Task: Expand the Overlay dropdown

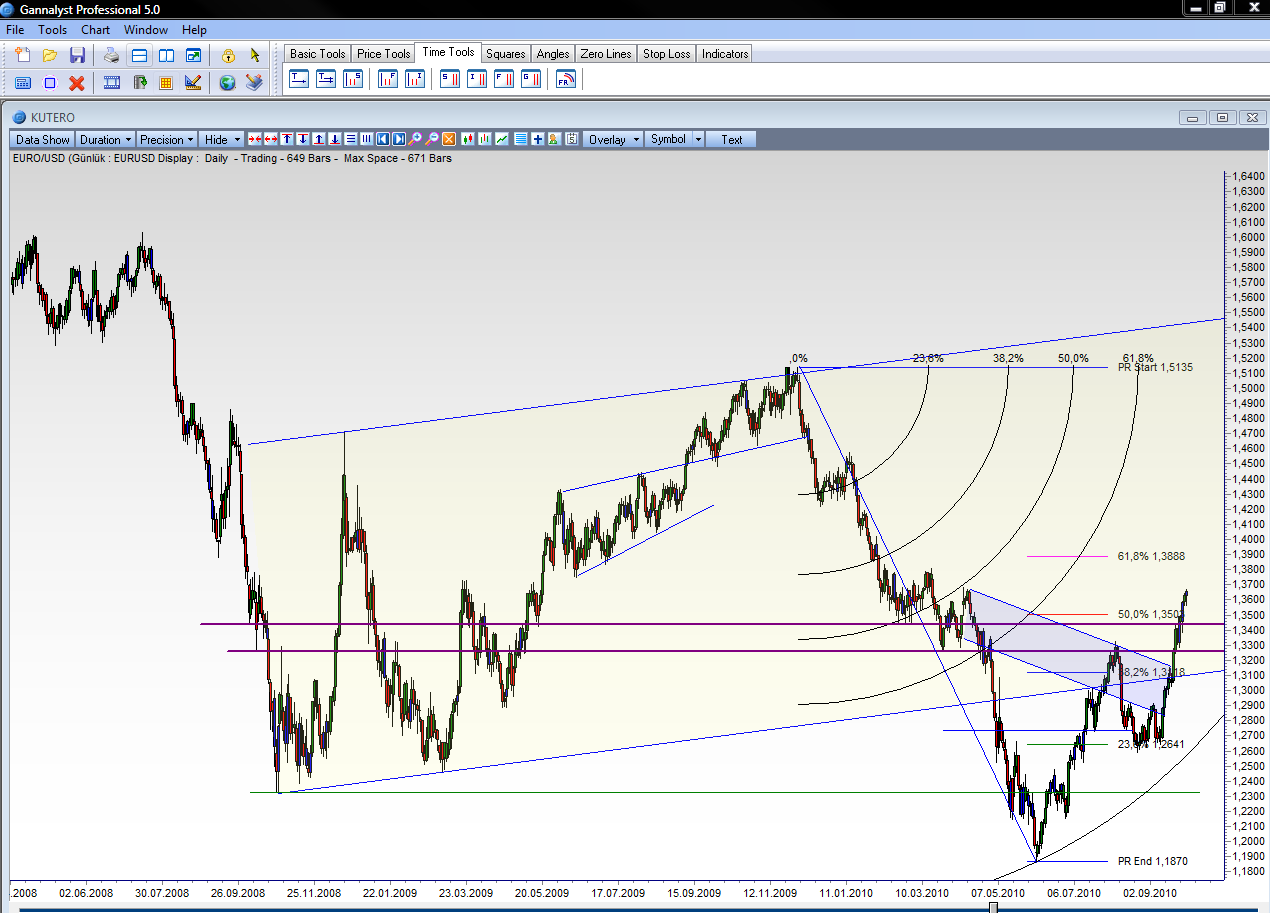Action: 612,139
